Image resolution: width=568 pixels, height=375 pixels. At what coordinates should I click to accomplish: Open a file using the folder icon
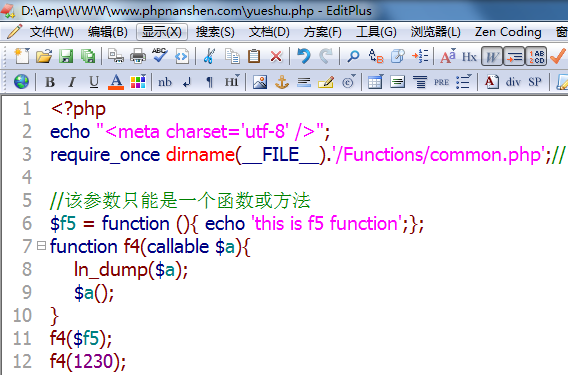click(44, 56)
